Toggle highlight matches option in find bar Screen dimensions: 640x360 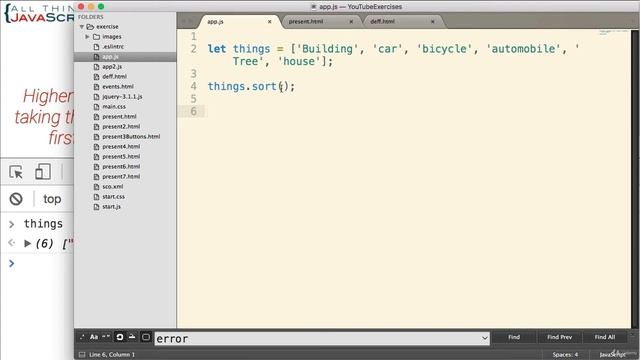click(146, 337)
